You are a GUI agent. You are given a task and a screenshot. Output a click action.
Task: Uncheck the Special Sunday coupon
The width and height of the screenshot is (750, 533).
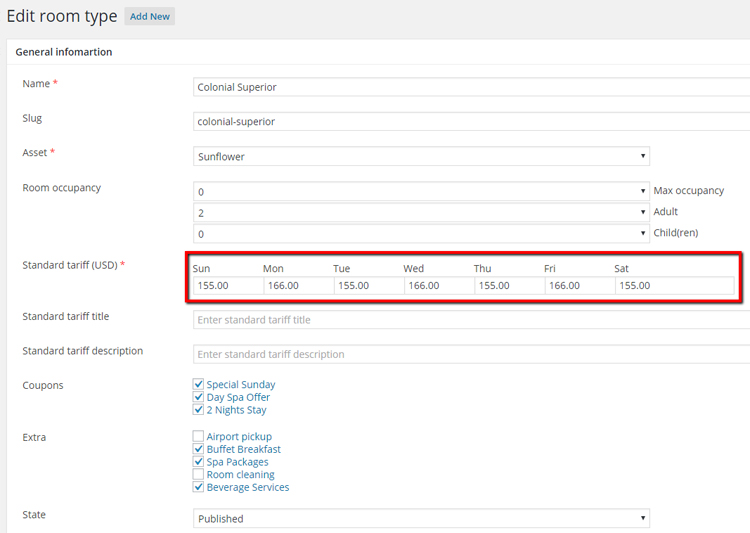[198, 384]
